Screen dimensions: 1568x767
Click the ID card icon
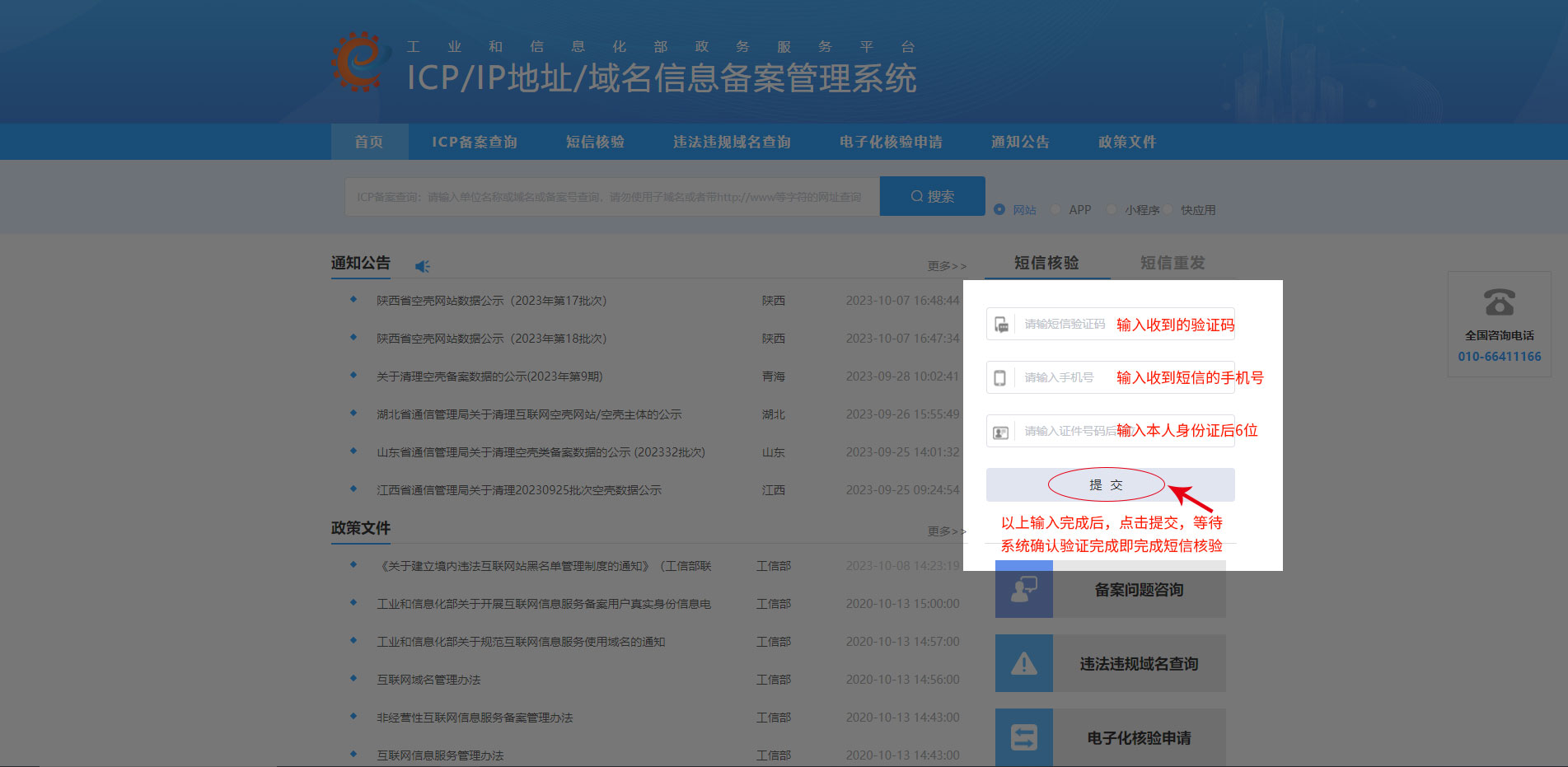click(x=1001, y=432)
